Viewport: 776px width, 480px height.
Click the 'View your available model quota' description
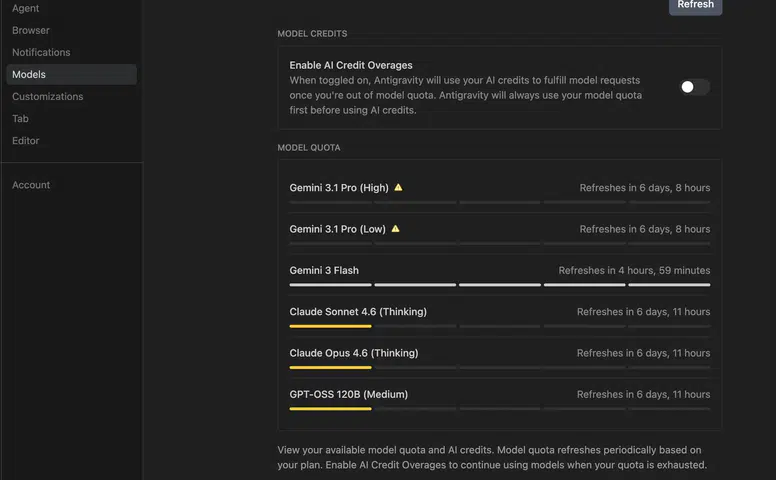coord(492,457)
